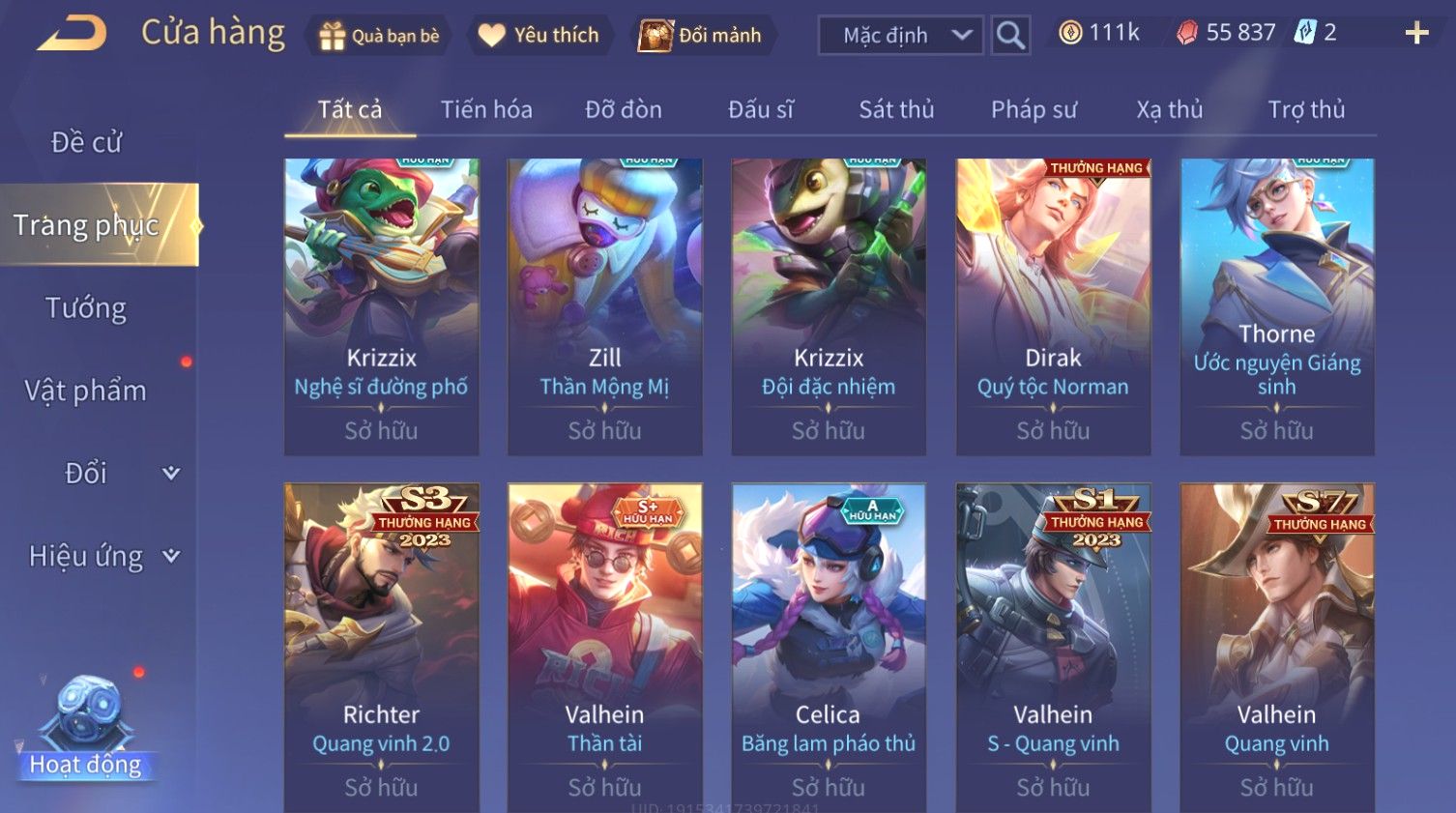Open the search magnifier icon

(1010, 36)
